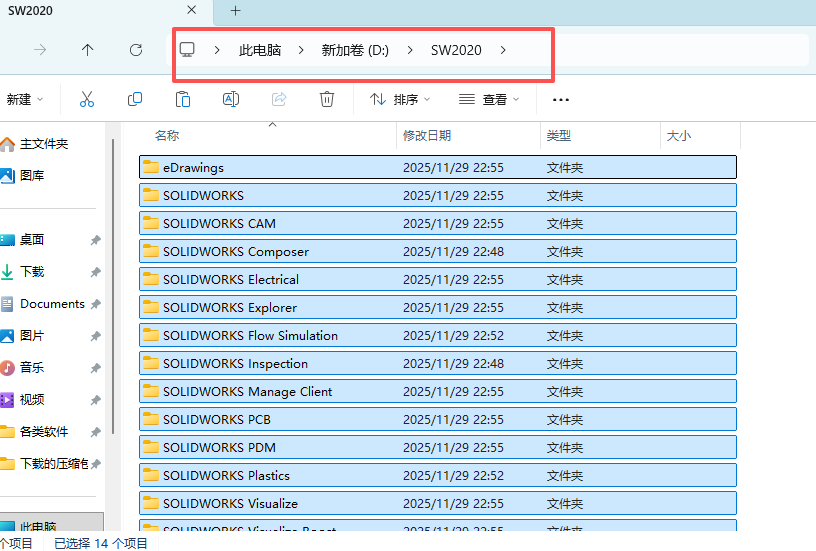Click the Gallery icon in sidebar
This screenshot has height=551, width=816.
(7, 176)
